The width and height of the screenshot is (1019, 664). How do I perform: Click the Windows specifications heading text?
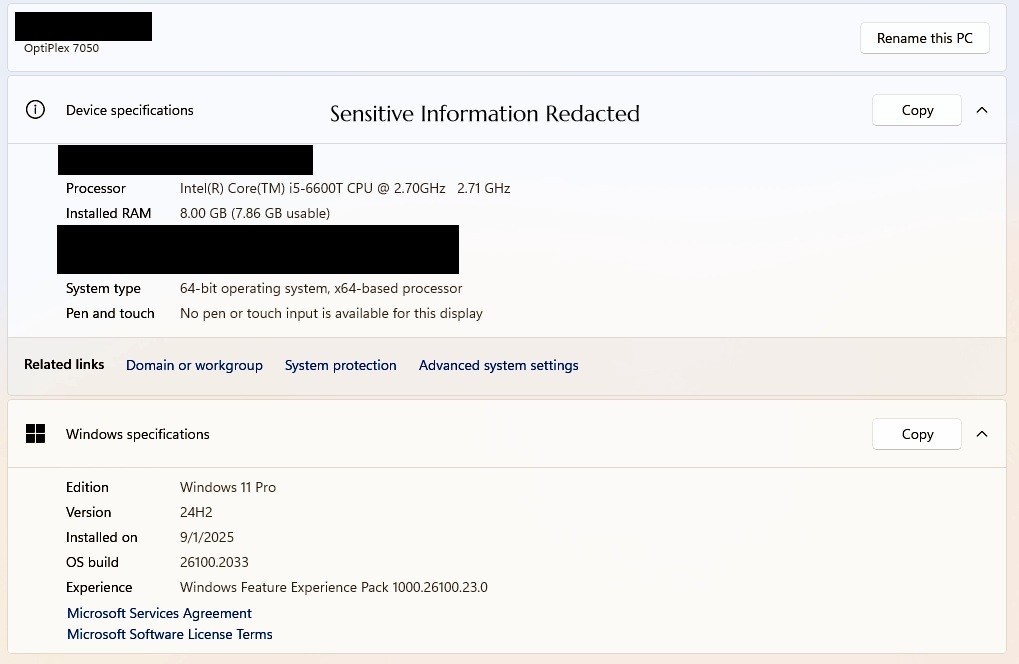(138, 434)
